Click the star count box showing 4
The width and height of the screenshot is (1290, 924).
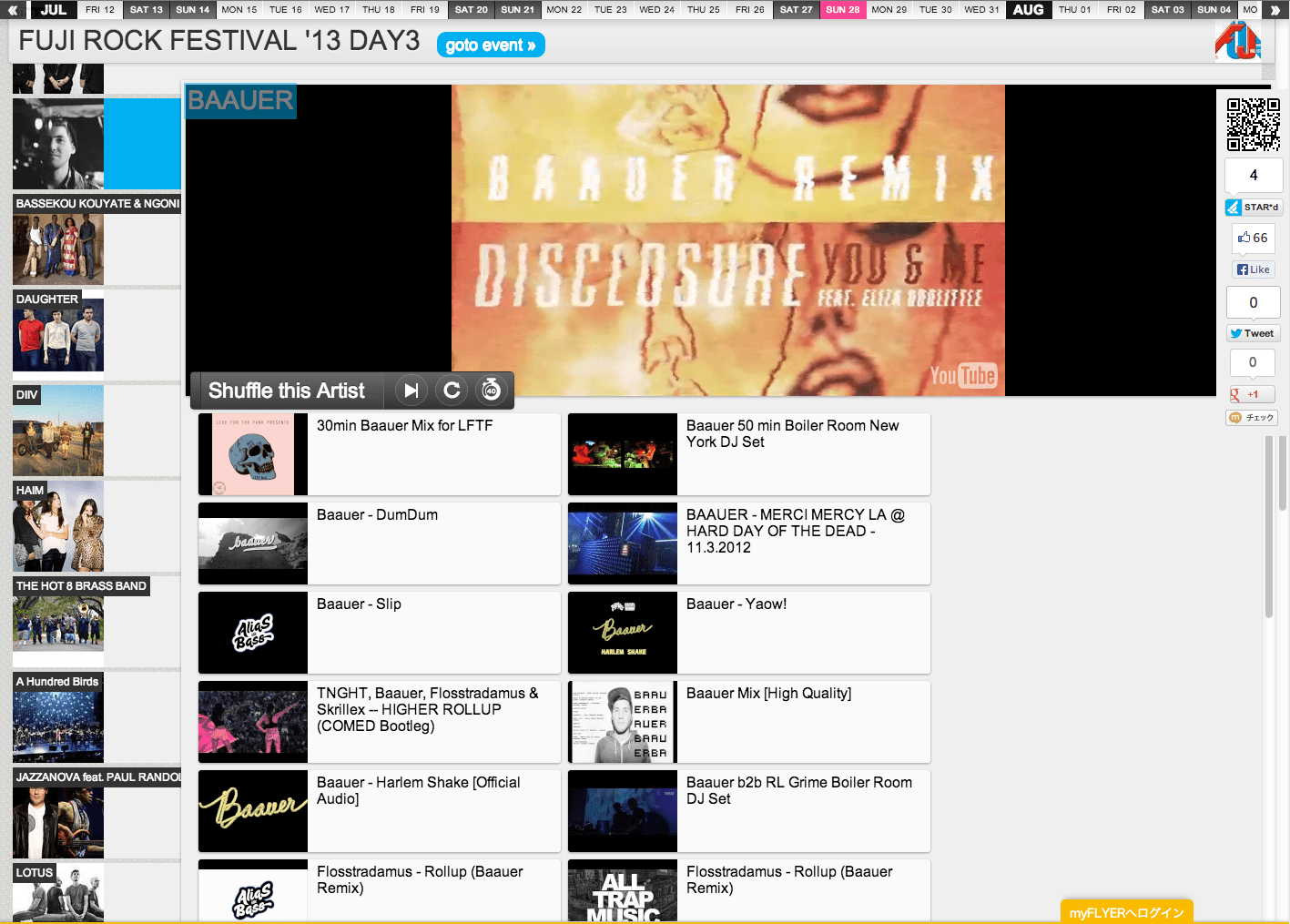click(1254, 175)
